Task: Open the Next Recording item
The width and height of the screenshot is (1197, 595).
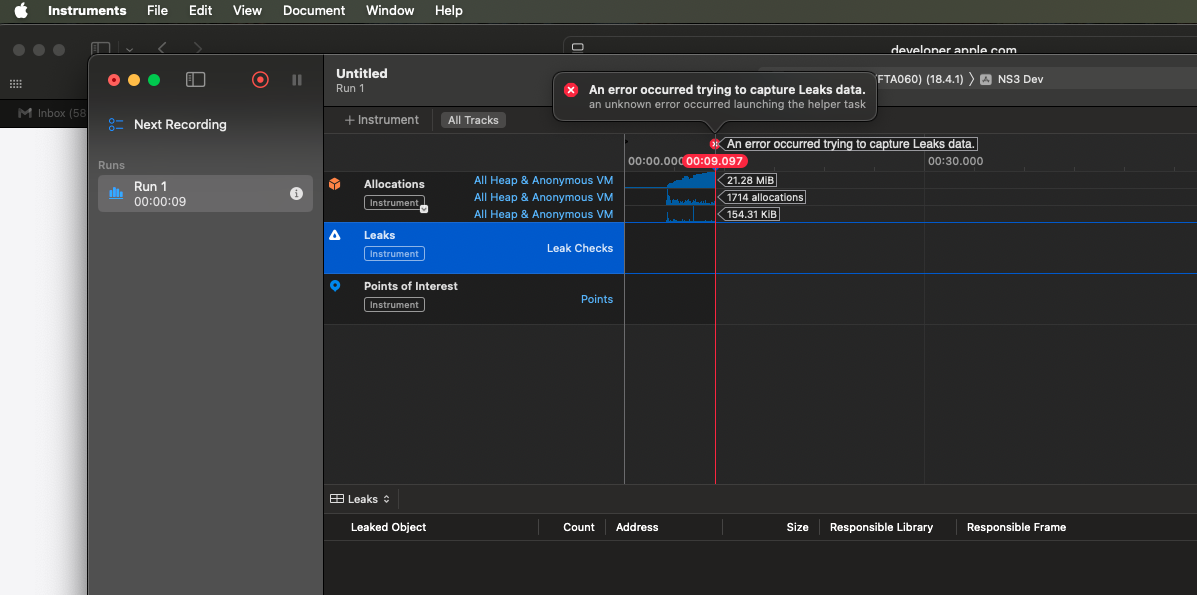Action: [x=180, y=124]
